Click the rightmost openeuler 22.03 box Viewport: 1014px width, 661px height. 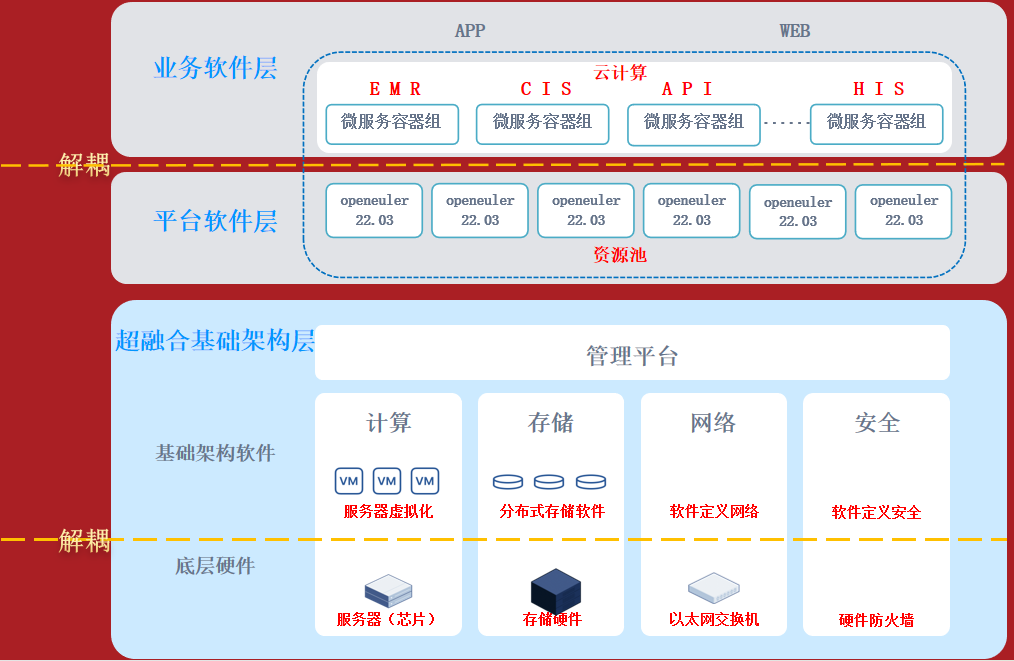pyautogui.click(x=903, y=210)
